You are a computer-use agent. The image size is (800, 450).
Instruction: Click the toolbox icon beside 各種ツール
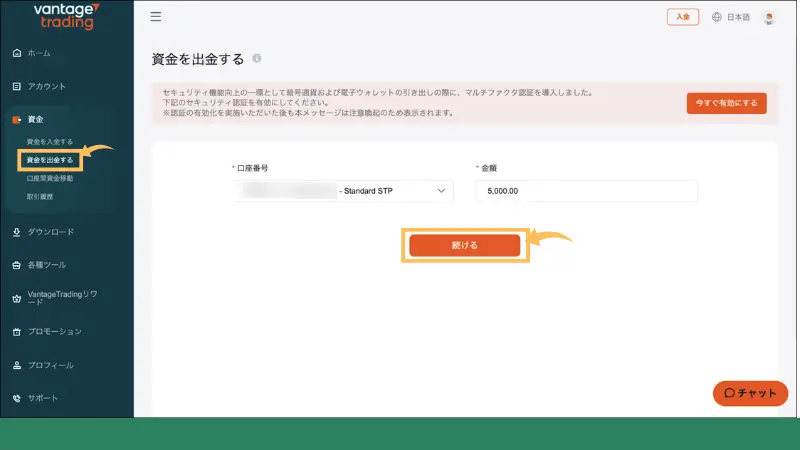click(17, 265)
